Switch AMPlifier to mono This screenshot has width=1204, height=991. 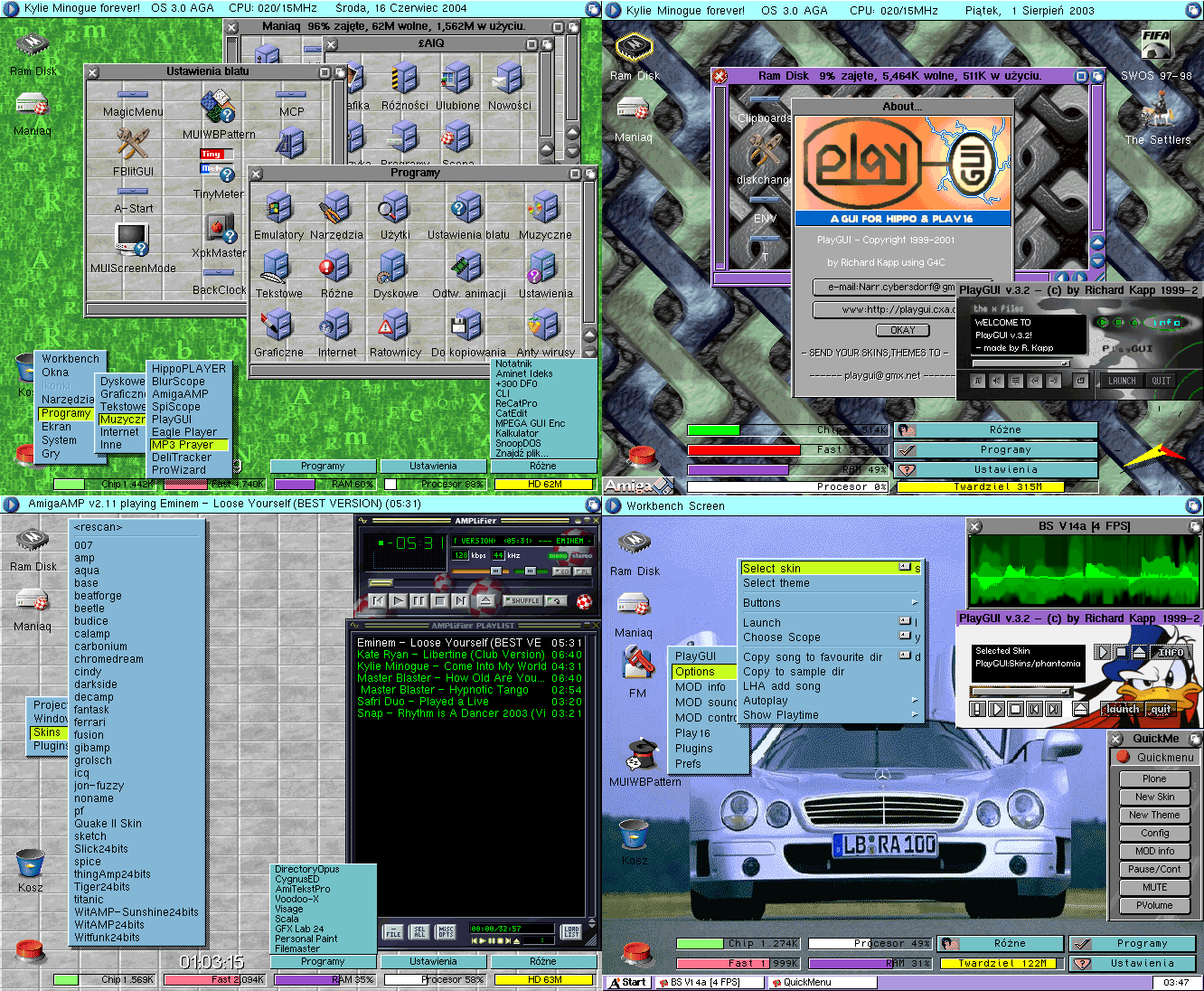click(x=558, y=555)
